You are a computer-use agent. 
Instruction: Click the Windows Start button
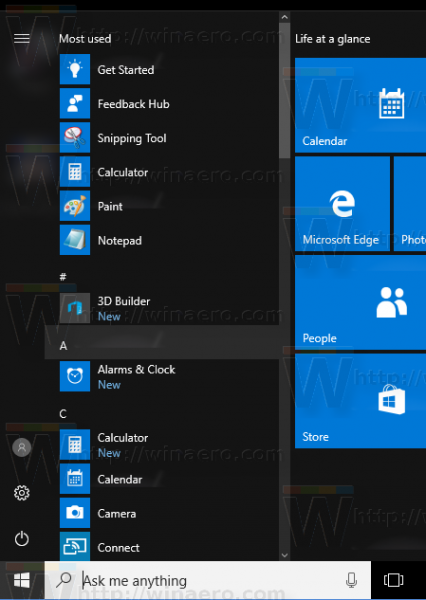(x=22, y=580)
